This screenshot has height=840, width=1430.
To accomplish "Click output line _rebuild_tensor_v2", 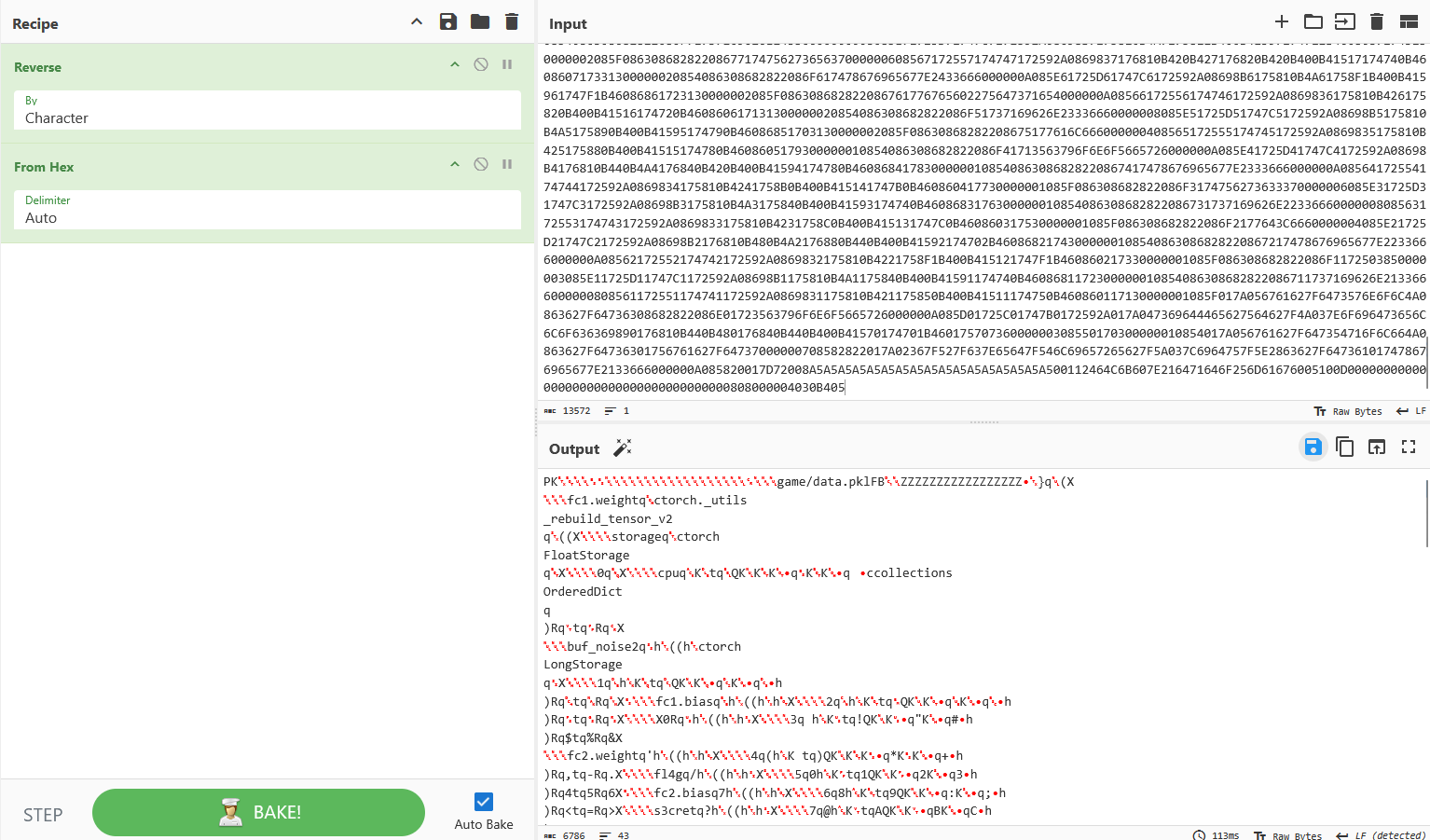I will click(x=608, y=518).
